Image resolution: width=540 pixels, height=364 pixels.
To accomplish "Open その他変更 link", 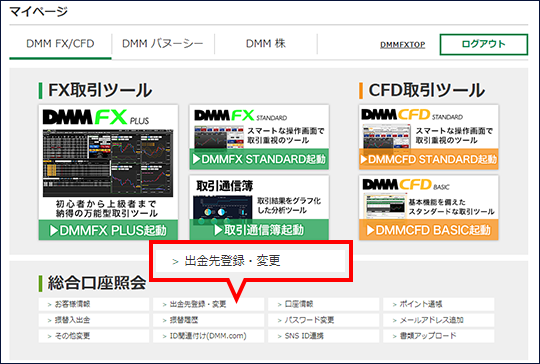I will click(94, 336).
